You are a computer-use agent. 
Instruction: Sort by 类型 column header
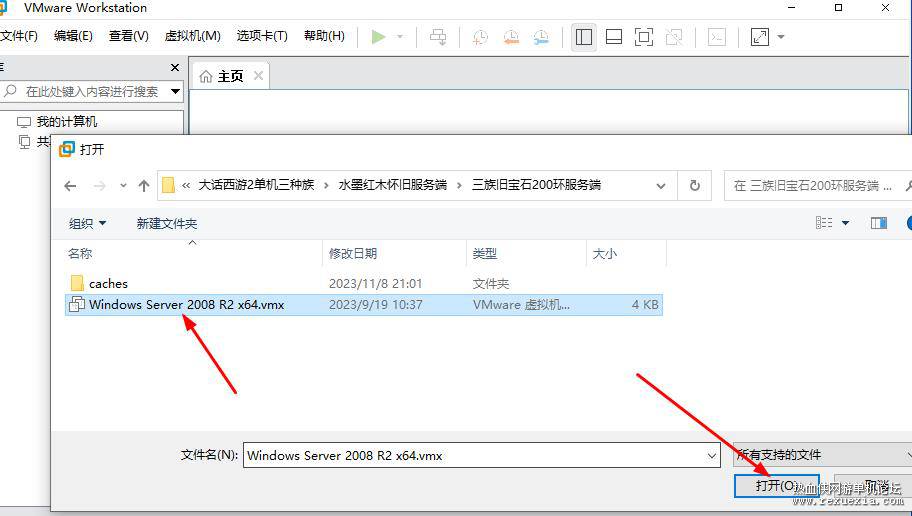coord(484,254)
